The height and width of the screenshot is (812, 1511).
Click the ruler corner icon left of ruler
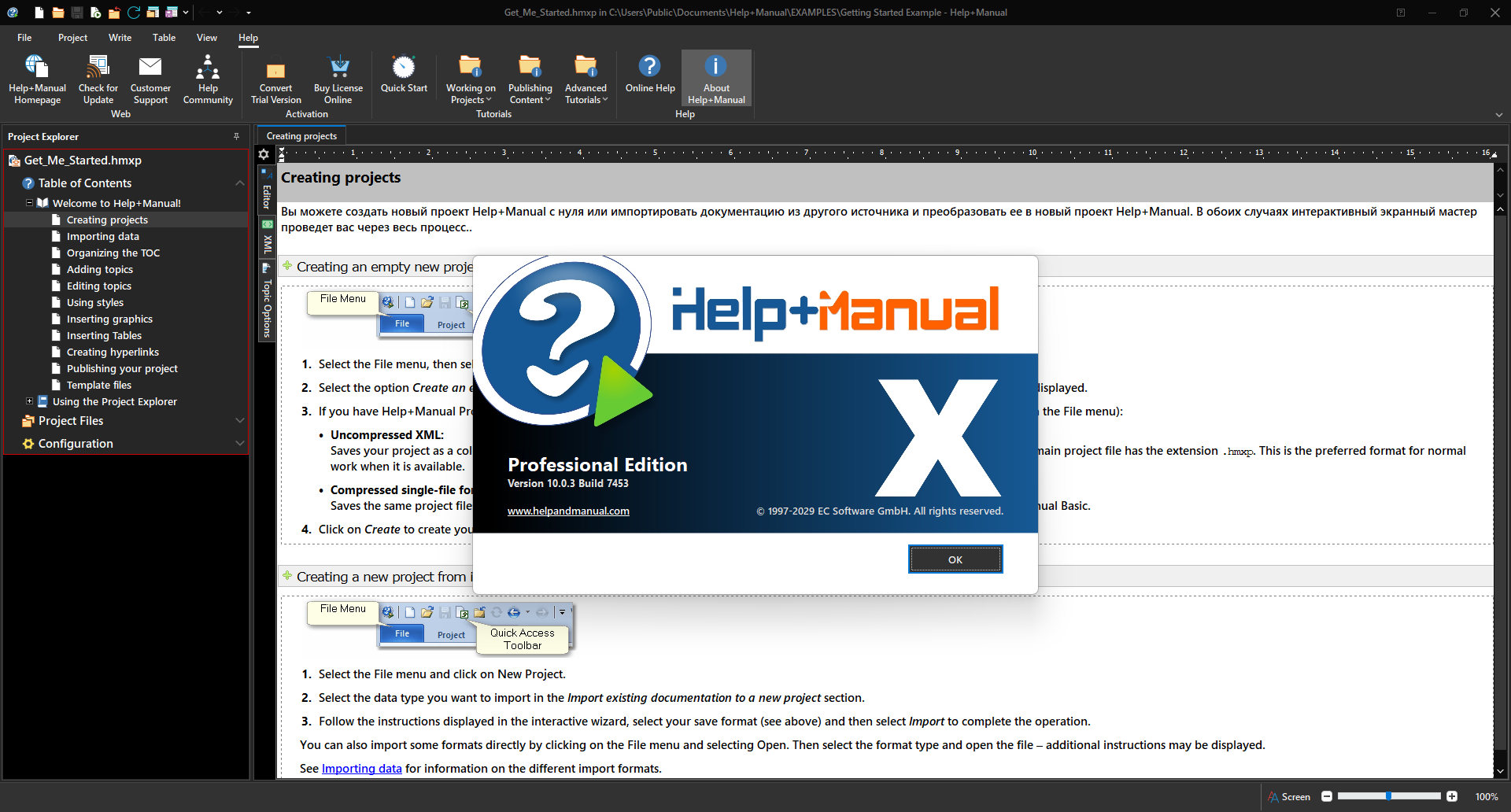point(282,154)
